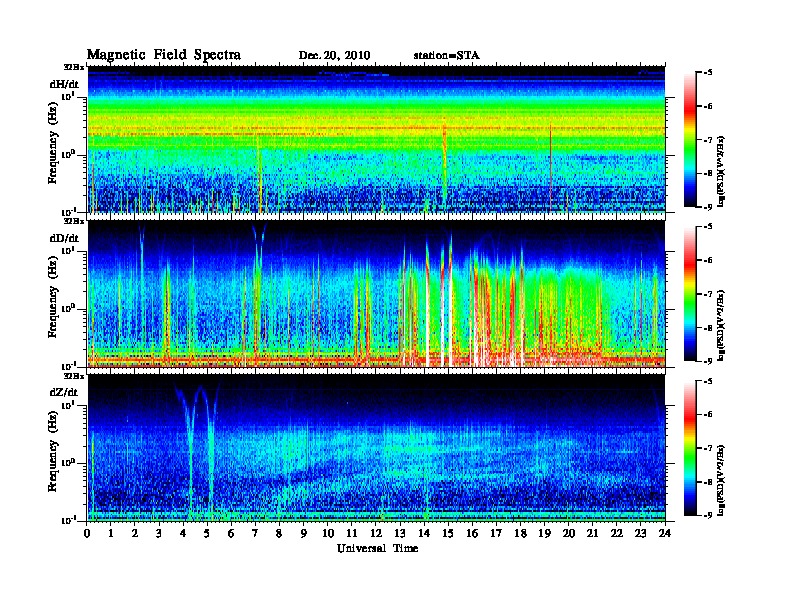Click hour tick '24' on the time axis
Screen dimensions: 792x612
(665, 533)
